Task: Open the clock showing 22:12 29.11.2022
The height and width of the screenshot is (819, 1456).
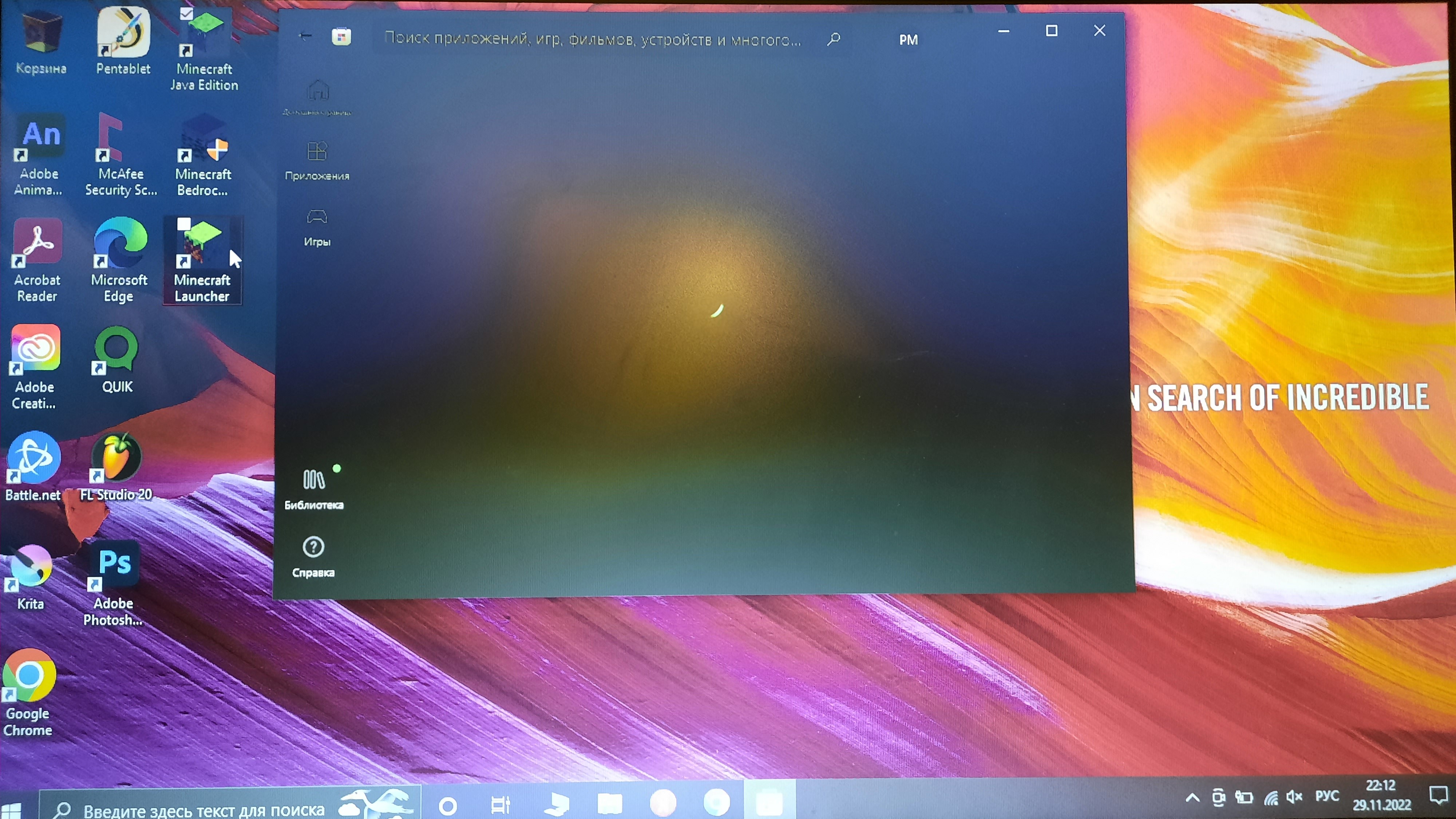Action: coord(1381,795)
